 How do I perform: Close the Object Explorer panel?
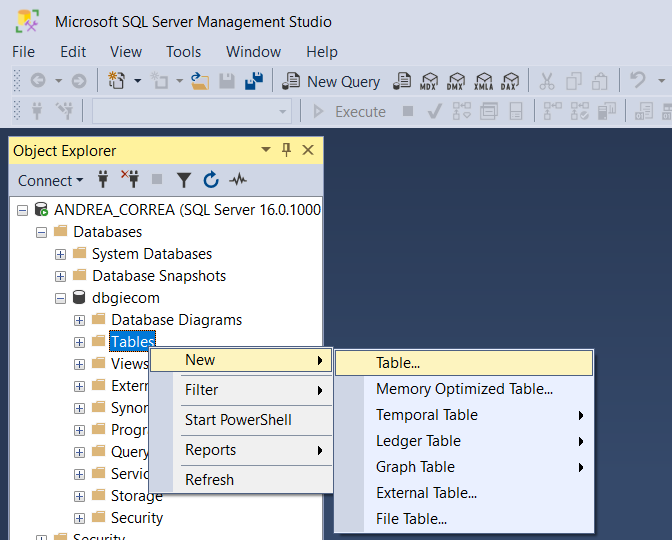click(x=308, y=150)
